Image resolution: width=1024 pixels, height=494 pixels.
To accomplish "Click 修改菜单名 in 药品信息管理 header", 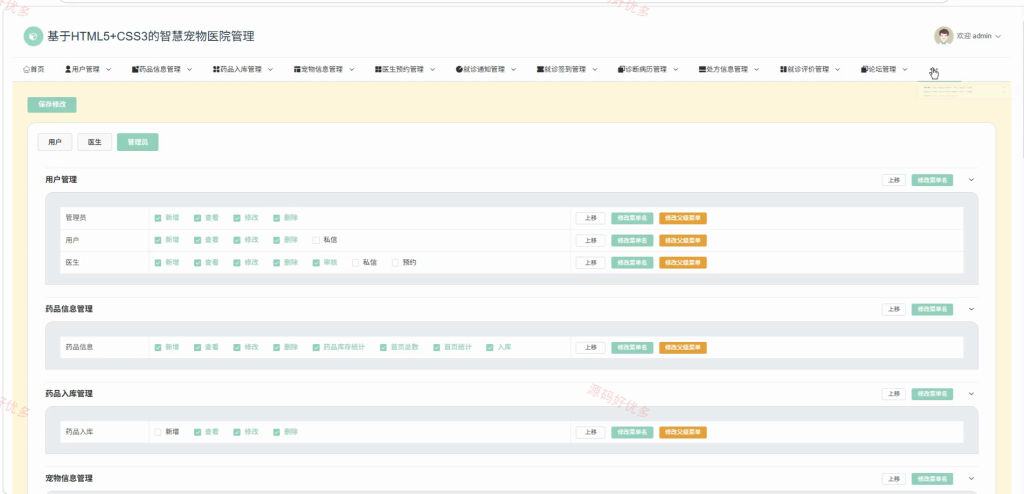I will [x=932, y=309].
